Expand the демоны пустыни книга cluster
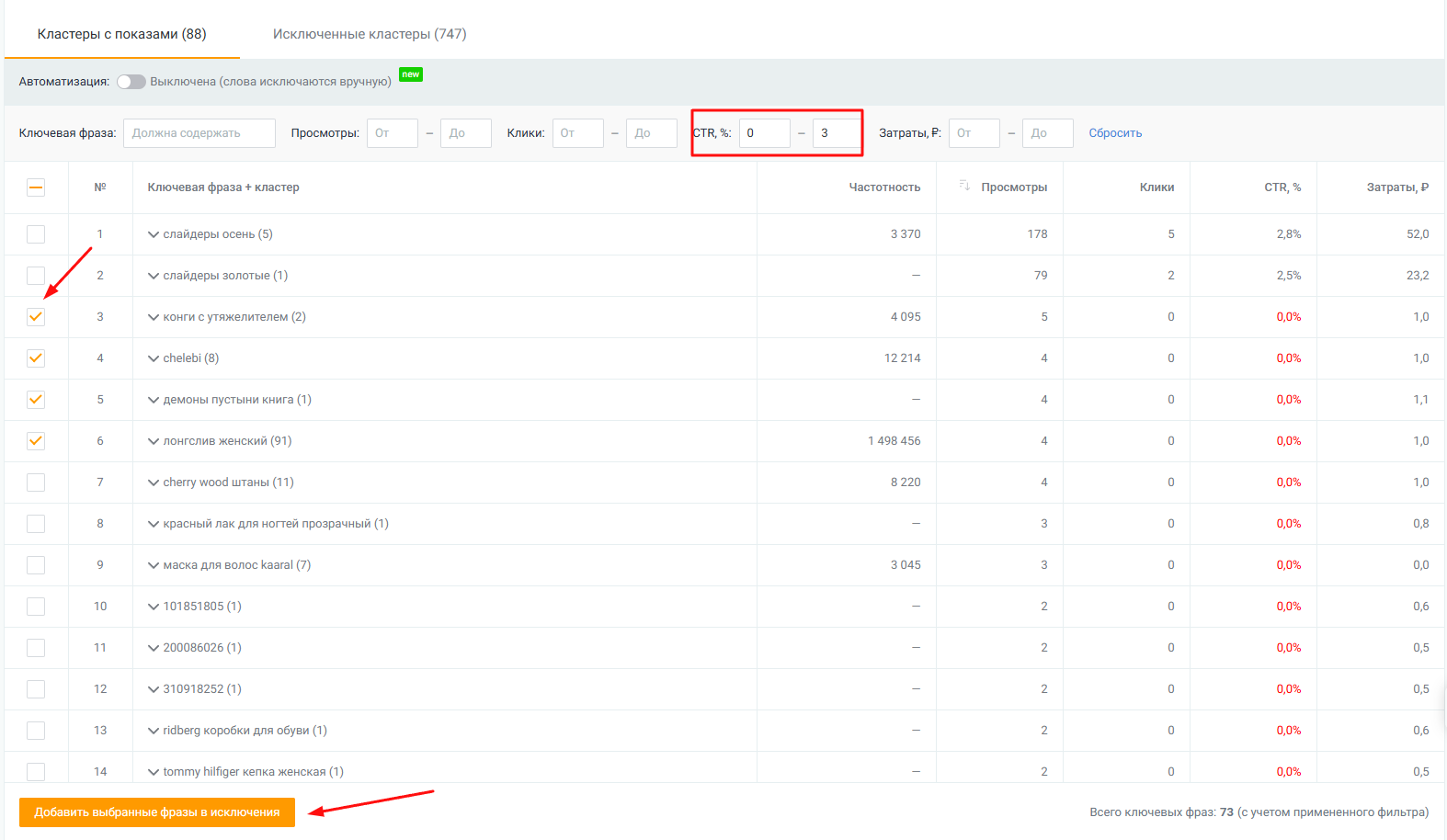The width and height of the screenshot is (1447, 840). coord(154,400)
